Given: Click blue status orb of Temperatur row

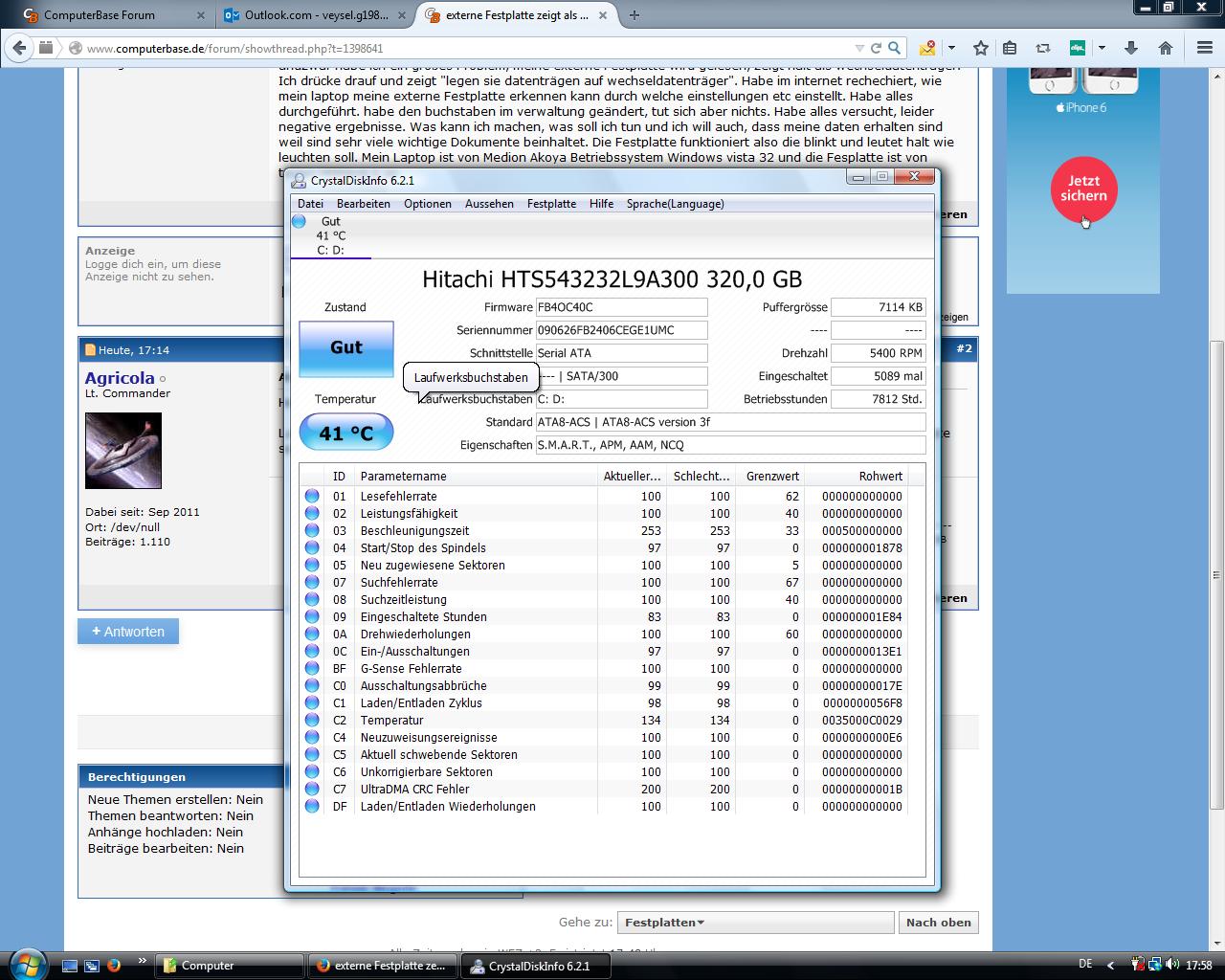Looking at the screenshot, I should tap(312, 720).
